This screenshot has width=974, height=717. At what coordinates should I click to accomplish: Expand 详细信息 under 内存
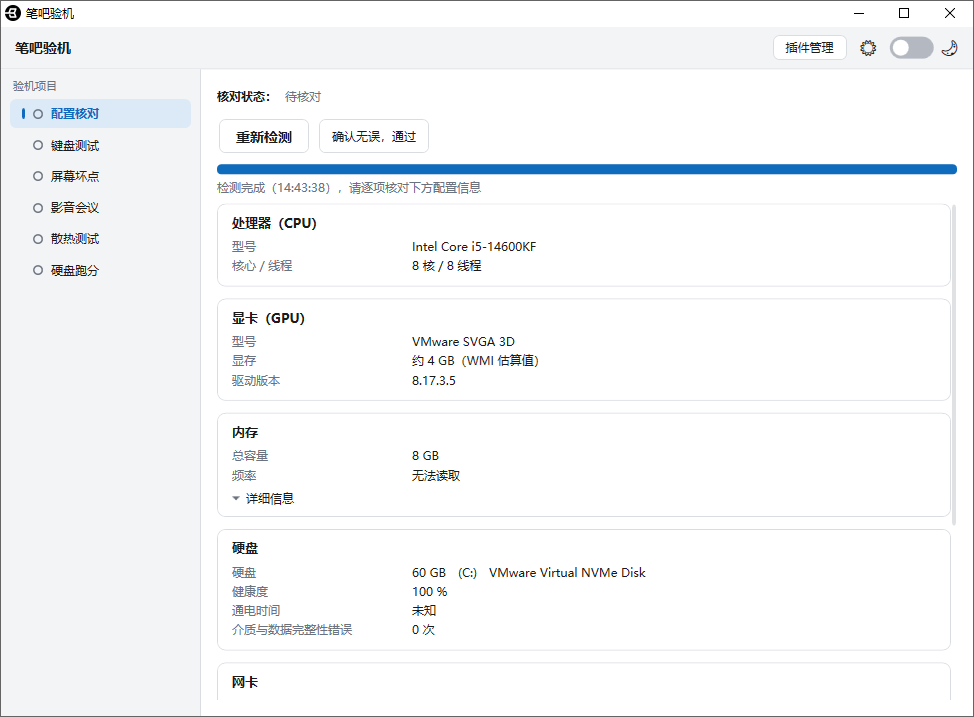tap(263, 498)
